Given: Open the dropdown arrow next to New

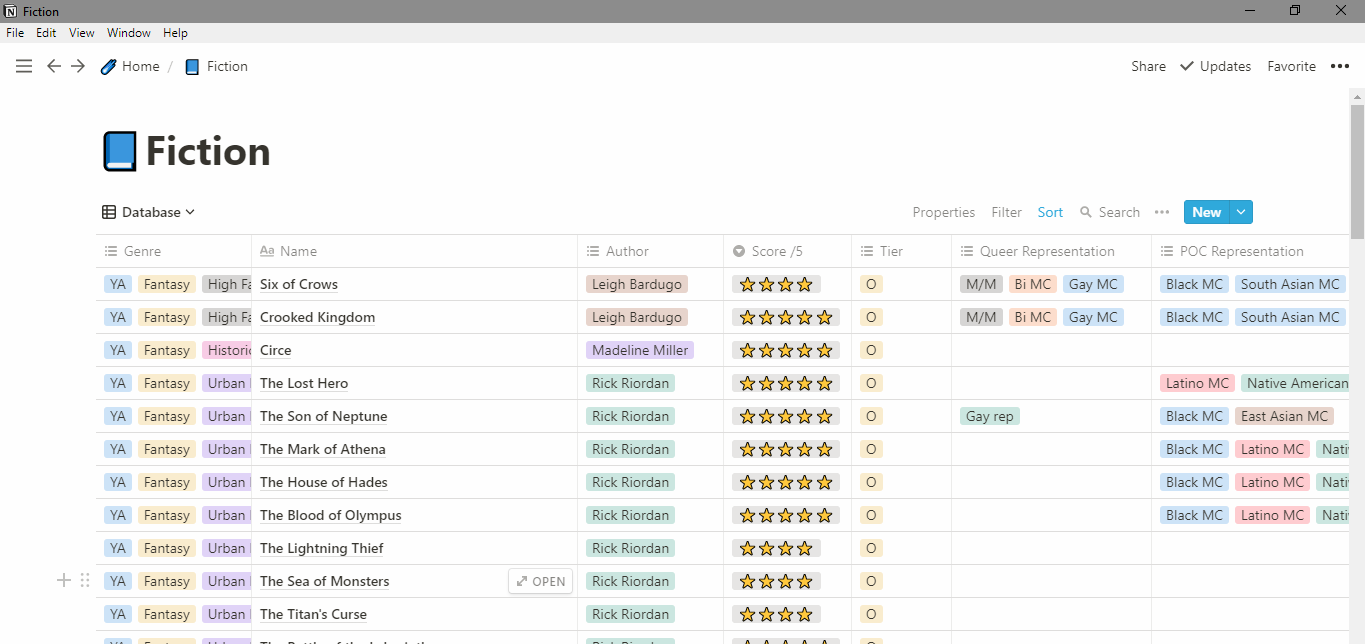Looking at the screenshot, I should pyautogui.click(x=1241, y=212).
